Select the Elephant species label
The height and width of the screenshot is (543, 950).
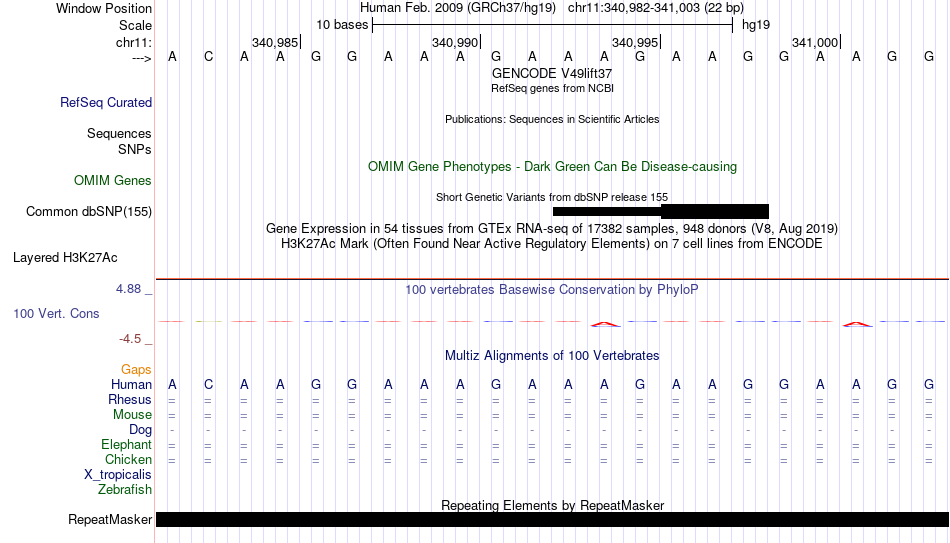(126, 444)
